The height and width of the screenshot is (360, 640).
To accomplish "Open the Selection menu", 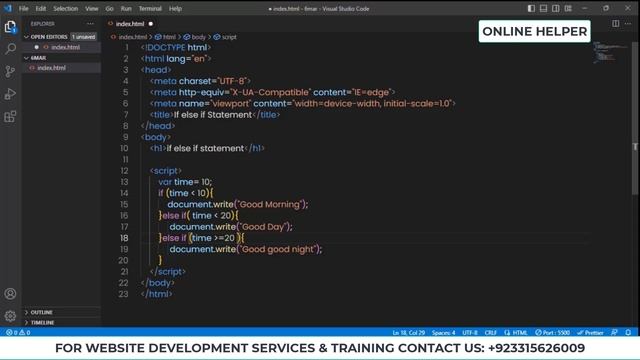I will pos(65,9).
